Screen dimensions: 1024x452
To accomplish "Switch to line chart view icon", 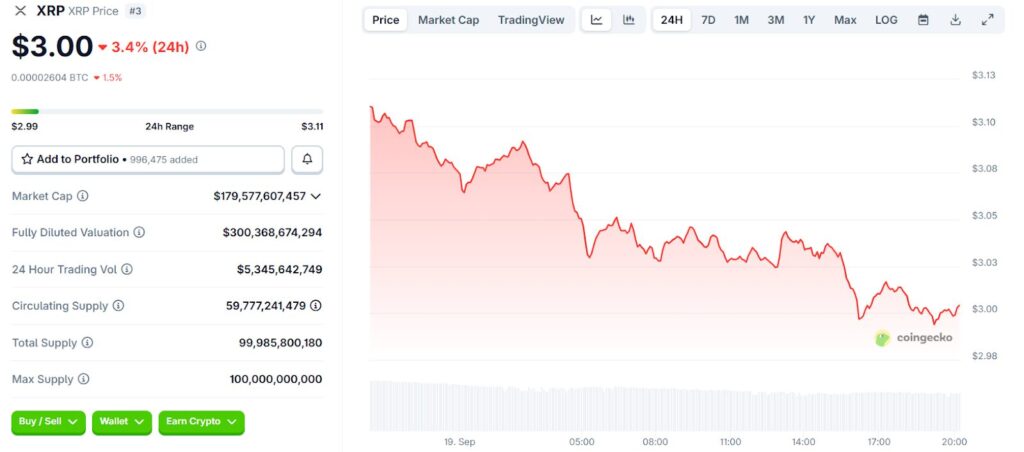I will coord(597,20).
